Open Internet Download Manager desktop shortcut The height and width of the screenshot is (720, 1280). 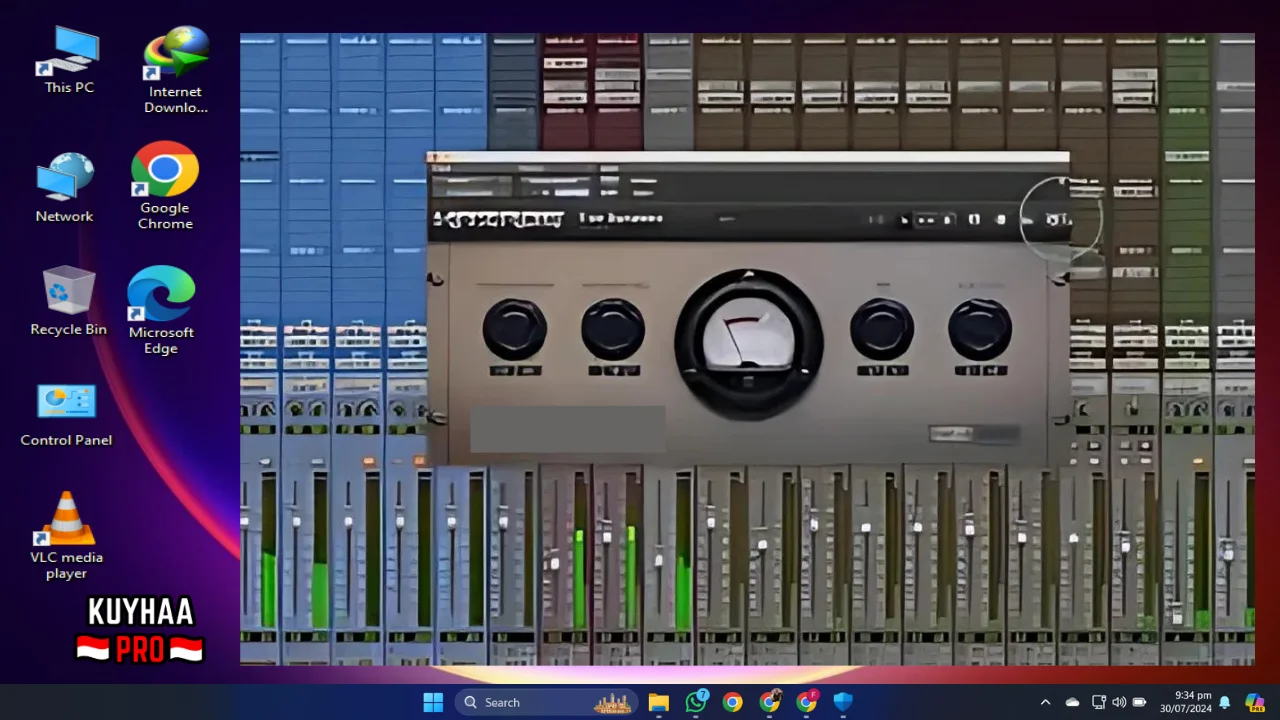coord(176,70)
